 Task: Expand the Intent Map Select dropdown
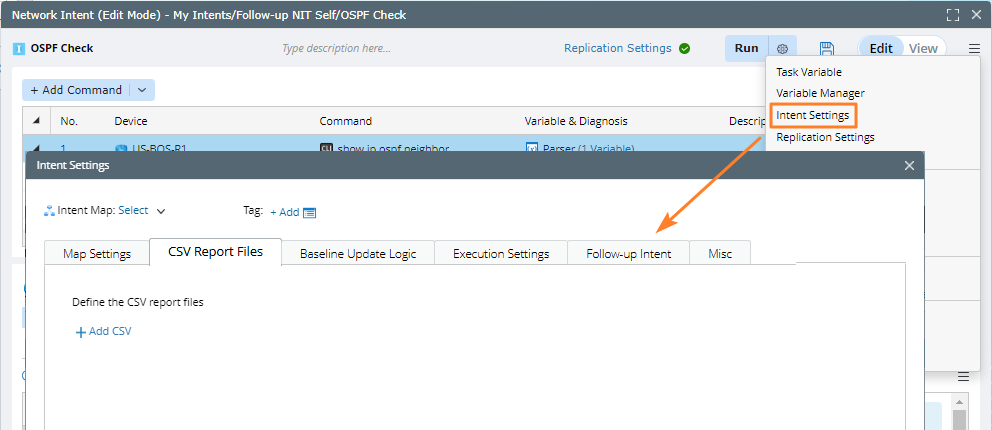coord(161,211)
